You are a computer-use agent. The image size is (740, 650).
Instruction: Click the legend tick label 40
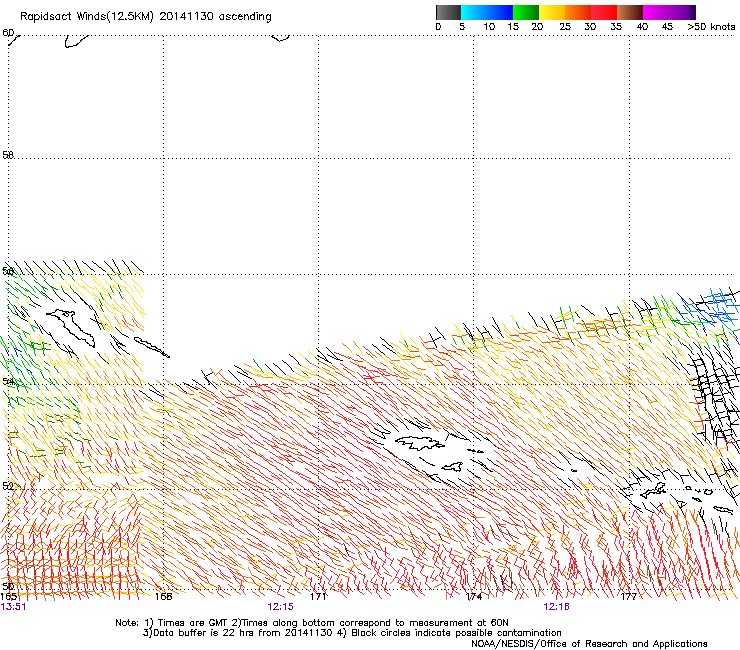[x=642, y=27]
